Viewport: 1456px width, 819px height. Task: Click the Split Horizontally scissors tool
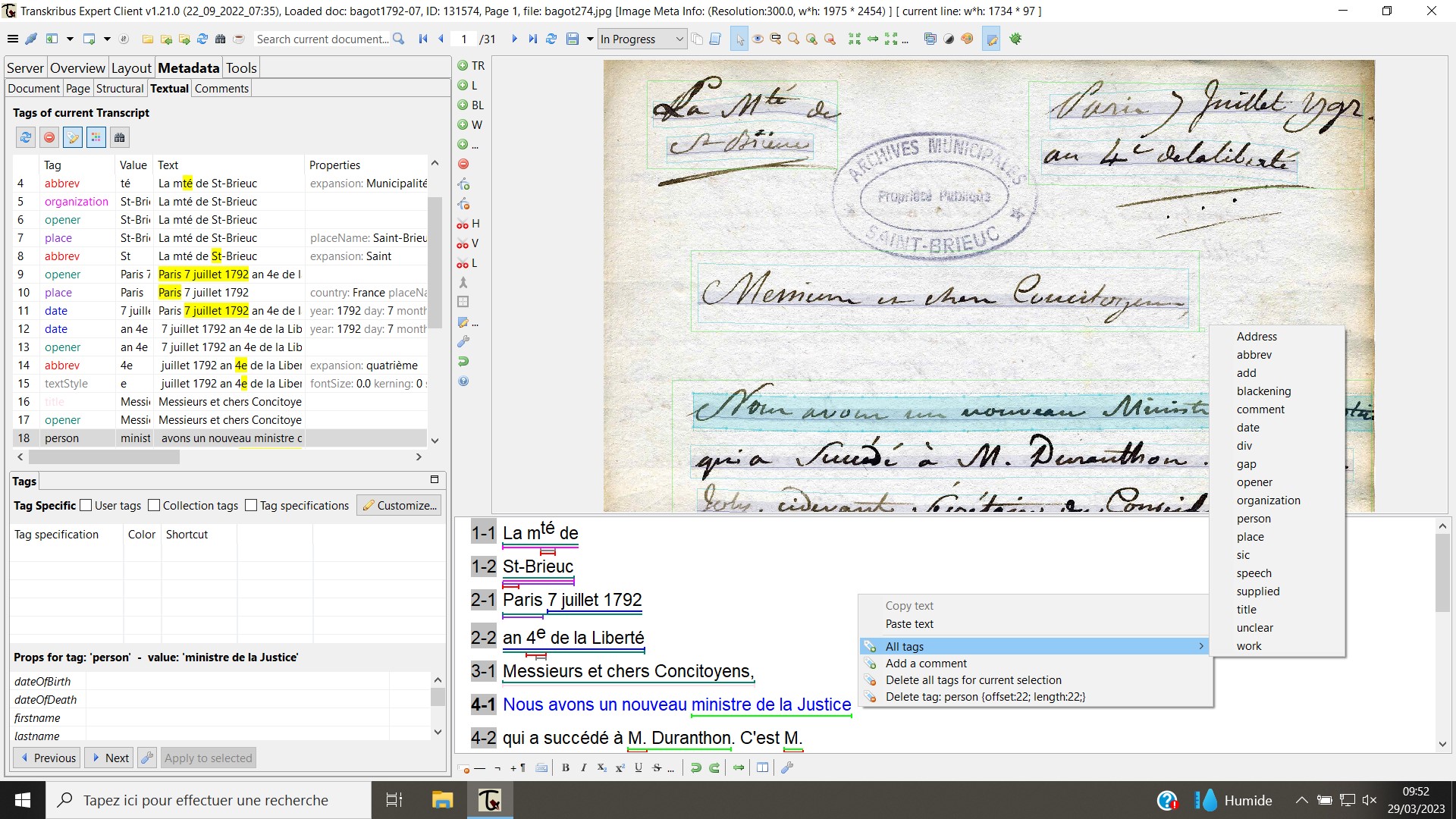pos(465,224)
